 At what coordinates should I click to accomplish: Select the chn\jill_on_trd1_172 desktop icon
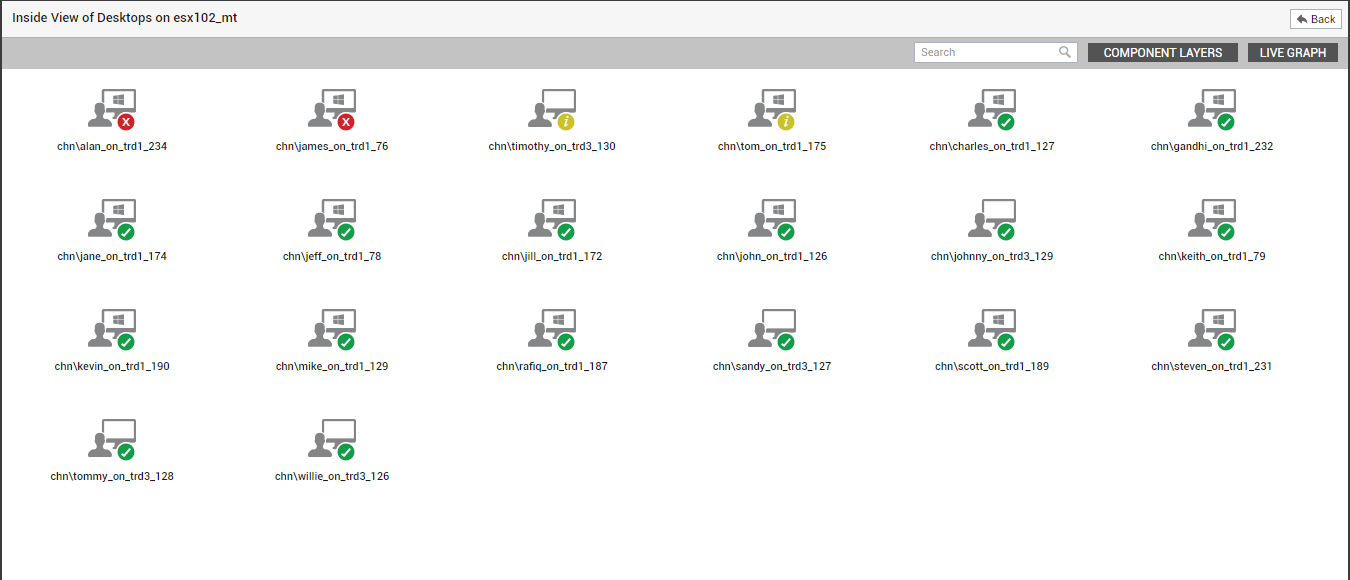(x=552, y=220)
